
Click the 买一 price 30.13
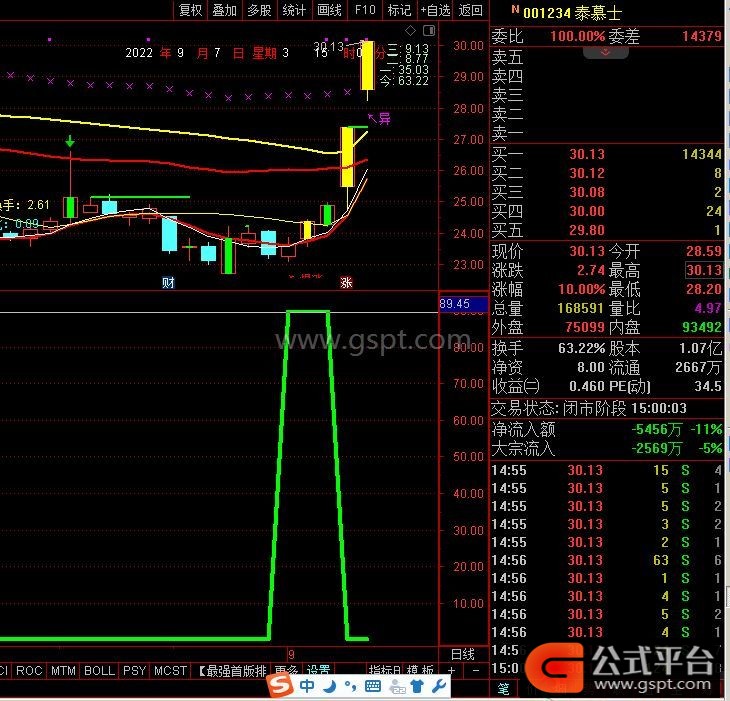click(587, 154)
